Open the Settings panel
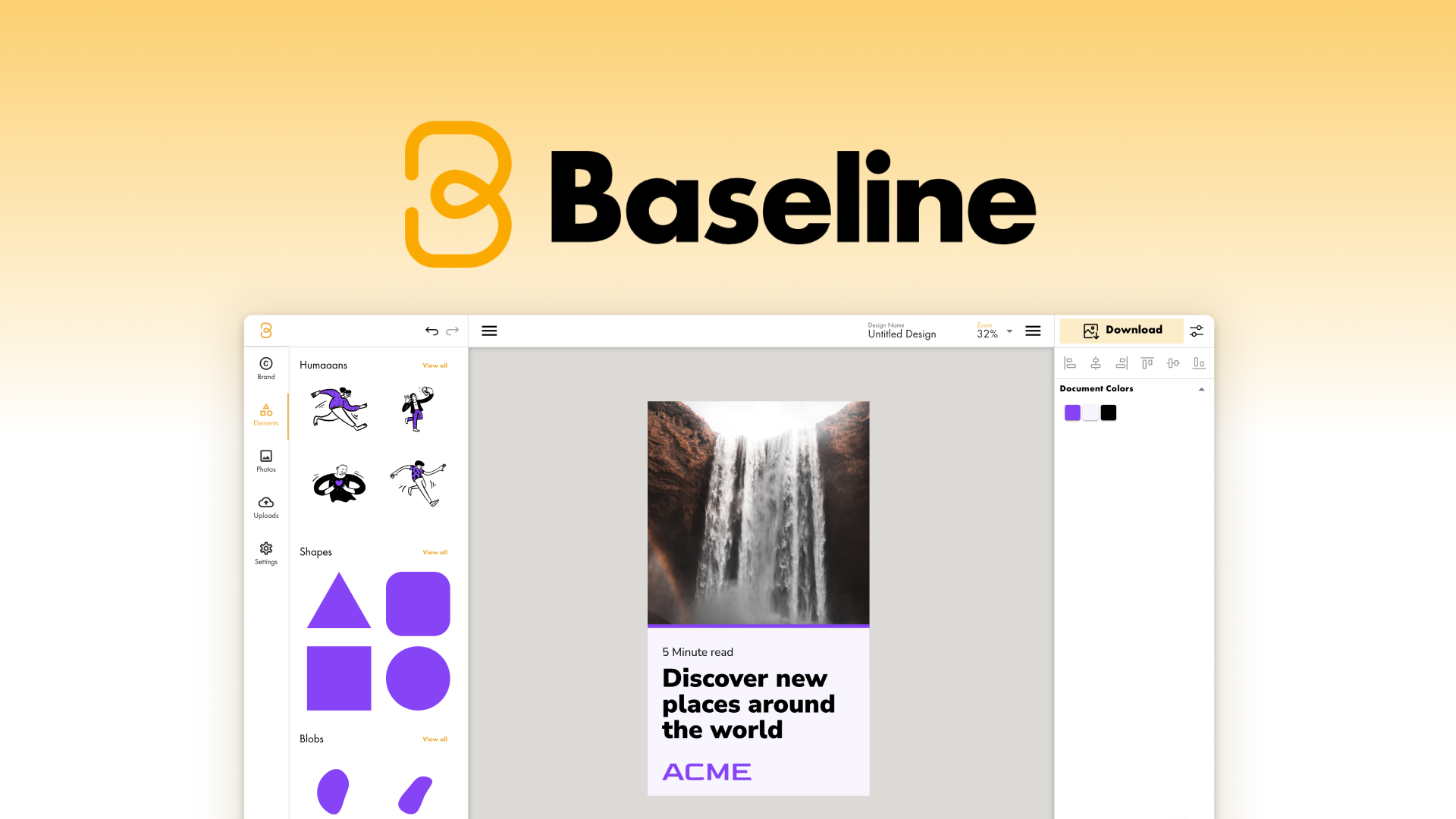Screen dimensions: 1456x819 click(264, 552)
